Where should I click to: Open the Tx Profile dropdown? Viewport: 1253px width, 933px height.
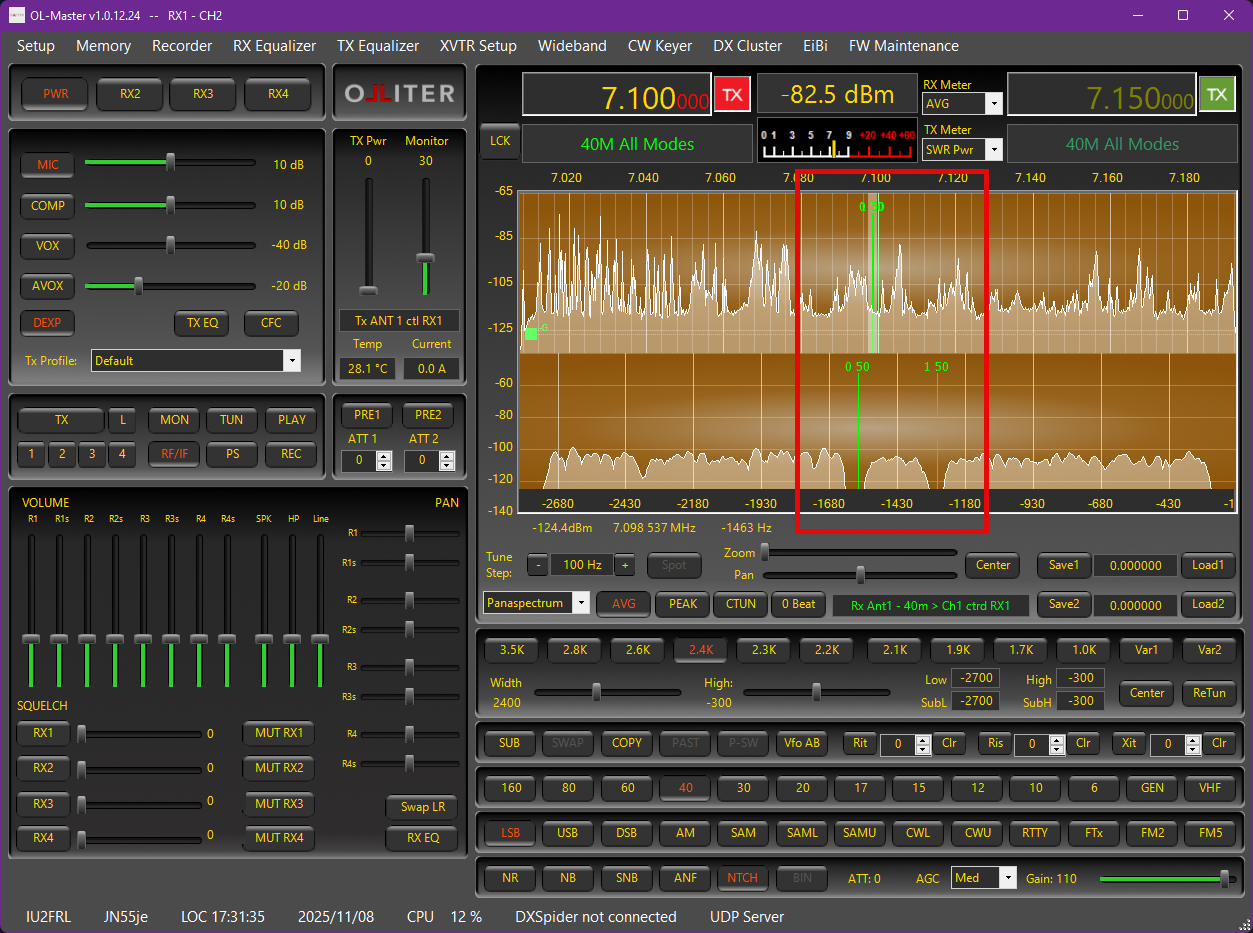[291, 361]
